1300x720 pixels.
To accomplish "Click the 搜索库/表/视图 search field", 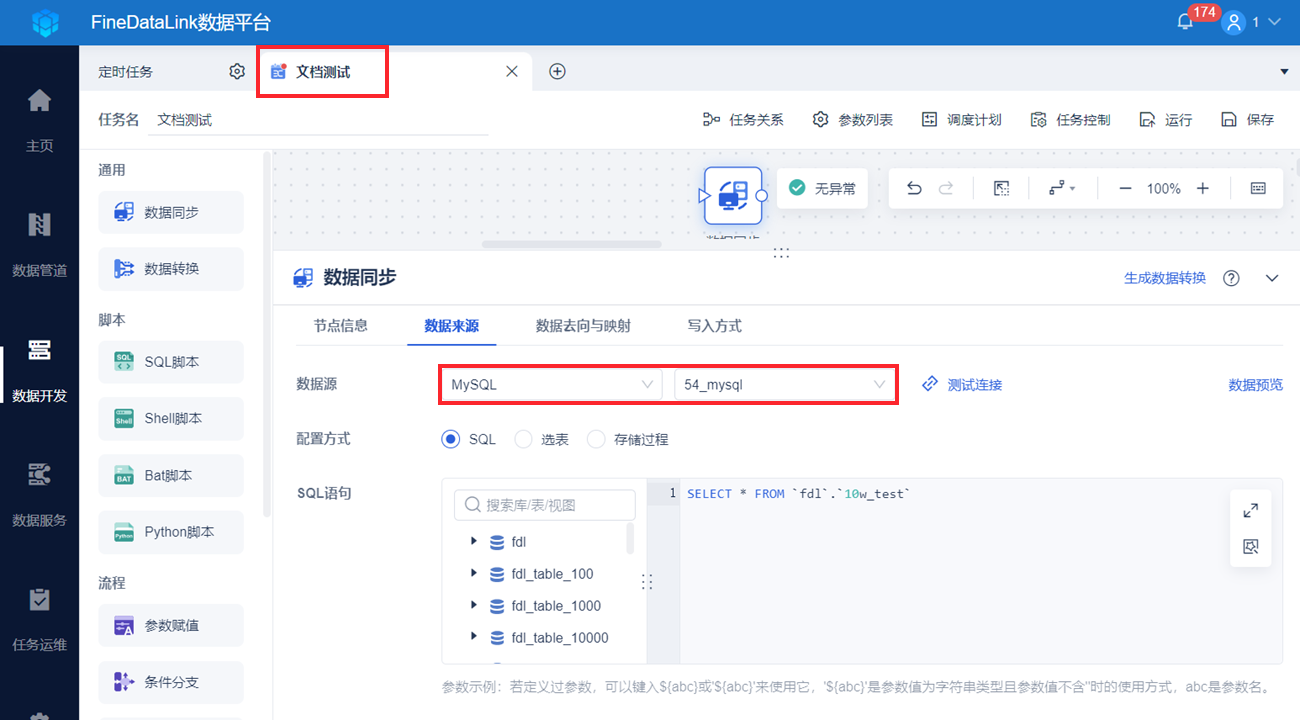I will pyautogui.click(x=544, y=505).
